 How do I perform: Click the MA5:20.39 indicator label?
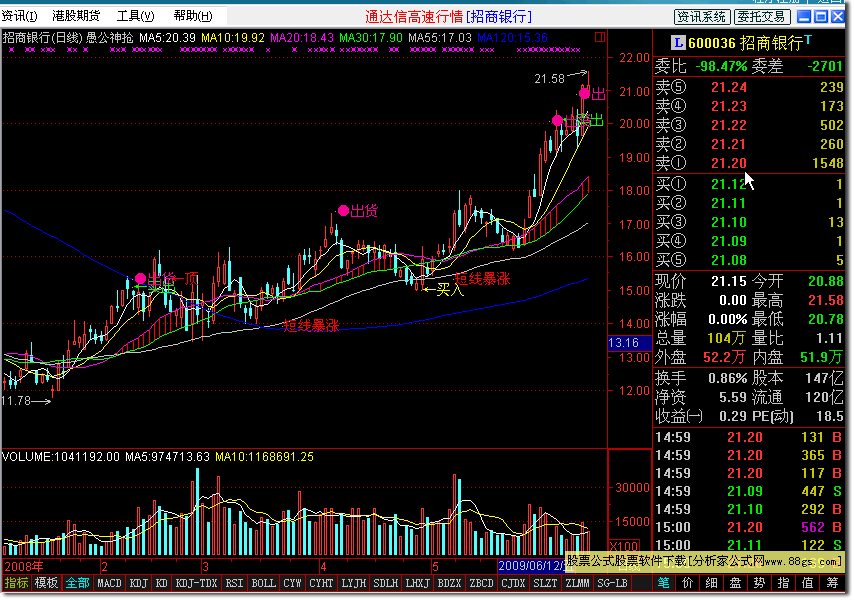click(167, 38)
